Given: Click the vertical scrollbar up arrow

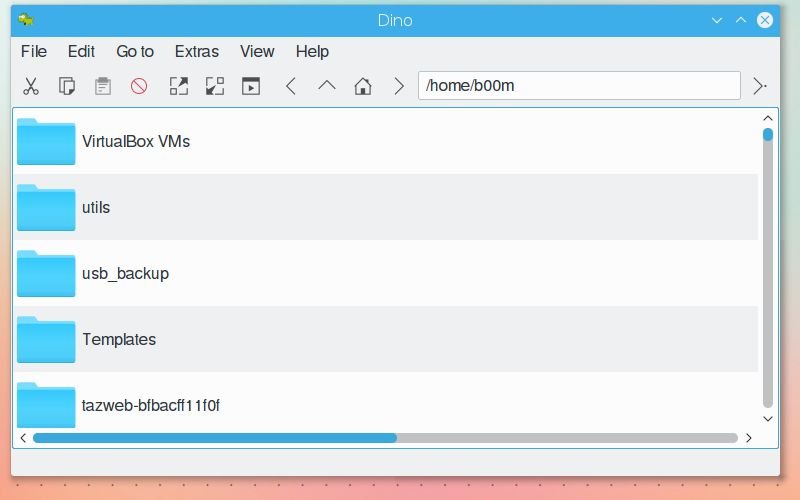Looking at the screenshot, I should tap(767, 118).
